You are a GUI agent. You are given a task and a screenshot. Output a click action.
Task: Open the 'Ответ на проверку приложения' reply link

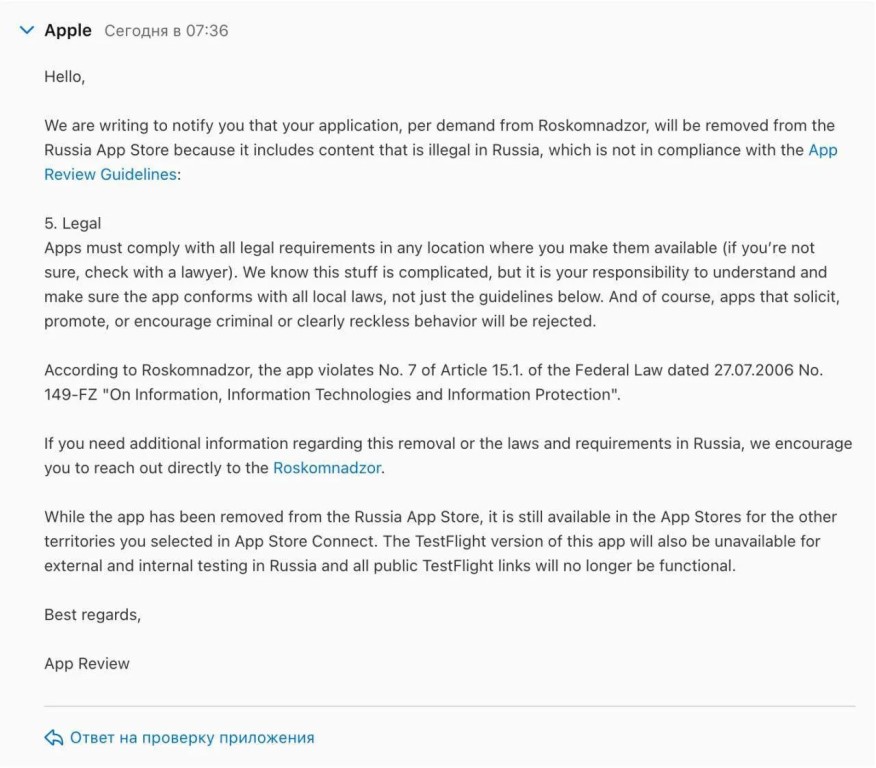pos(192,738)
